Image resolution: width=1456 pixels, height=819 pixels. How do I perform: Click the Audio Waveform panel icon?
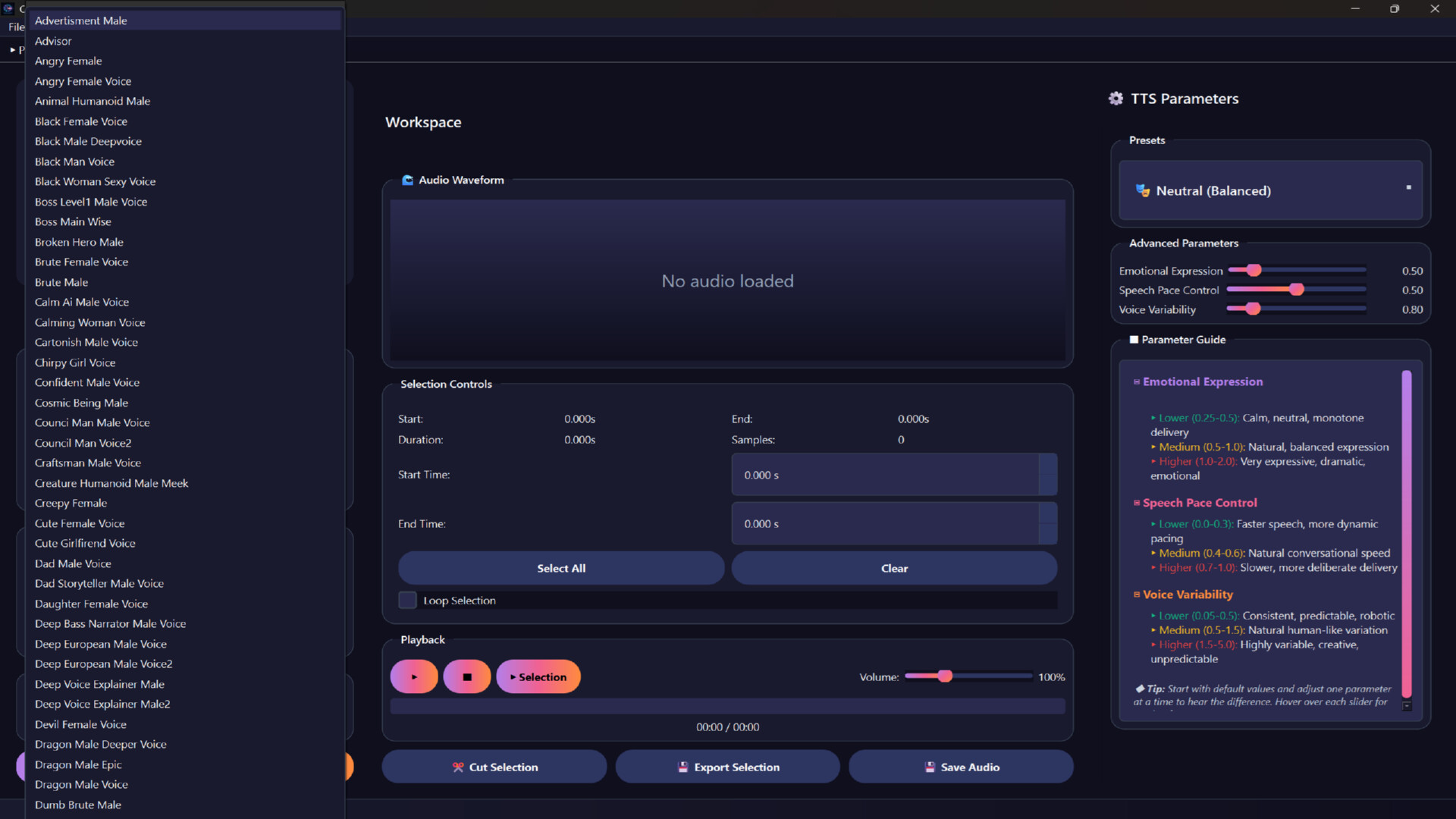point(408,180)
